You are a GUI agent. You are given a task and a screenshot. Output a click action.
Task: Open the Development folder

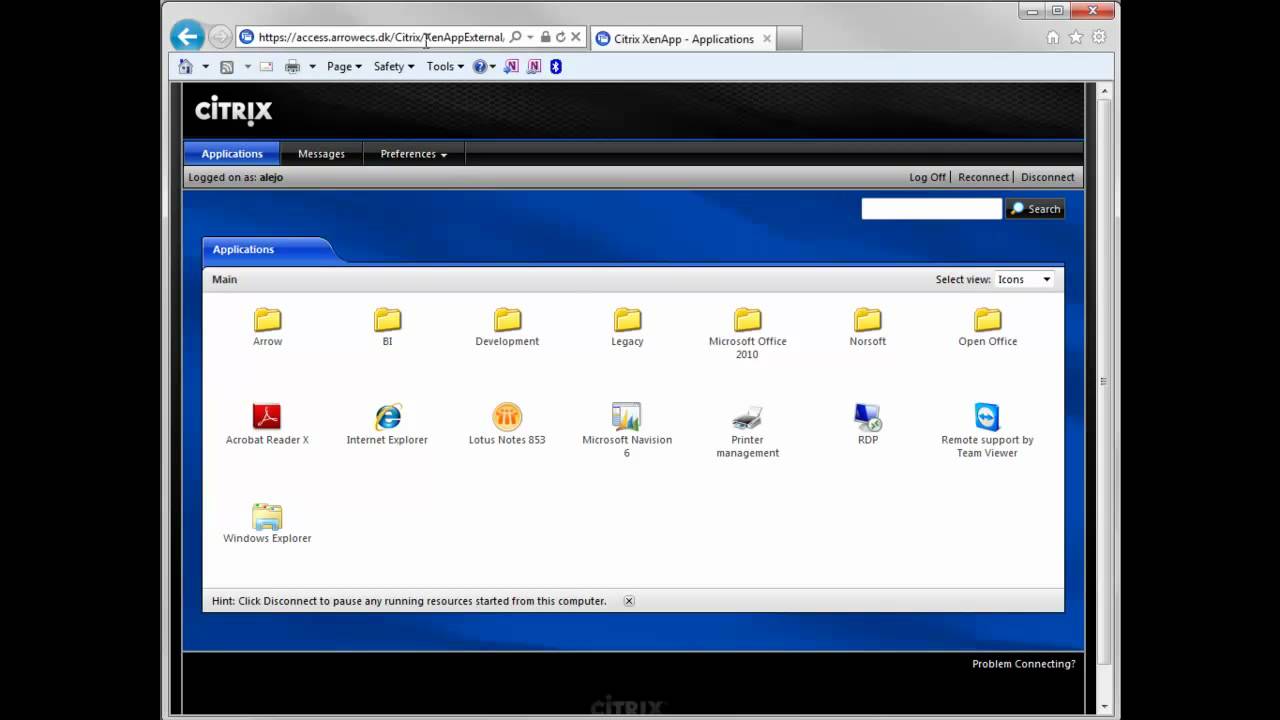pyautogui.click(x=507, y=327)
